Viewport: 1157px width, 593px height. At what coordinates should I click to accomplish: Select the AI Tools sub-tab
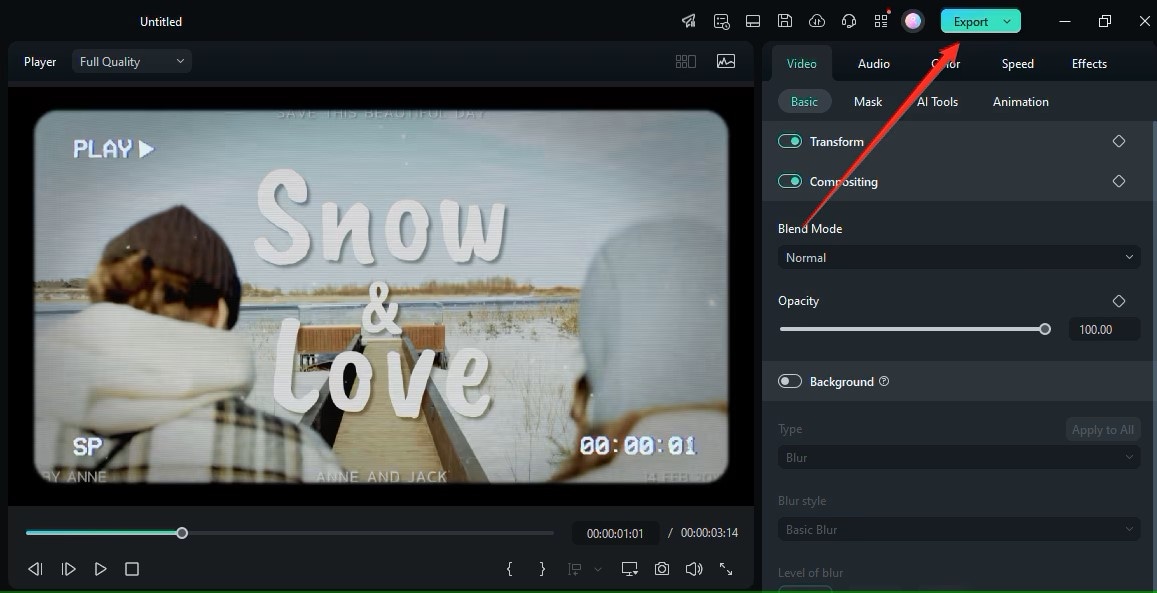(x=937, y=102)
